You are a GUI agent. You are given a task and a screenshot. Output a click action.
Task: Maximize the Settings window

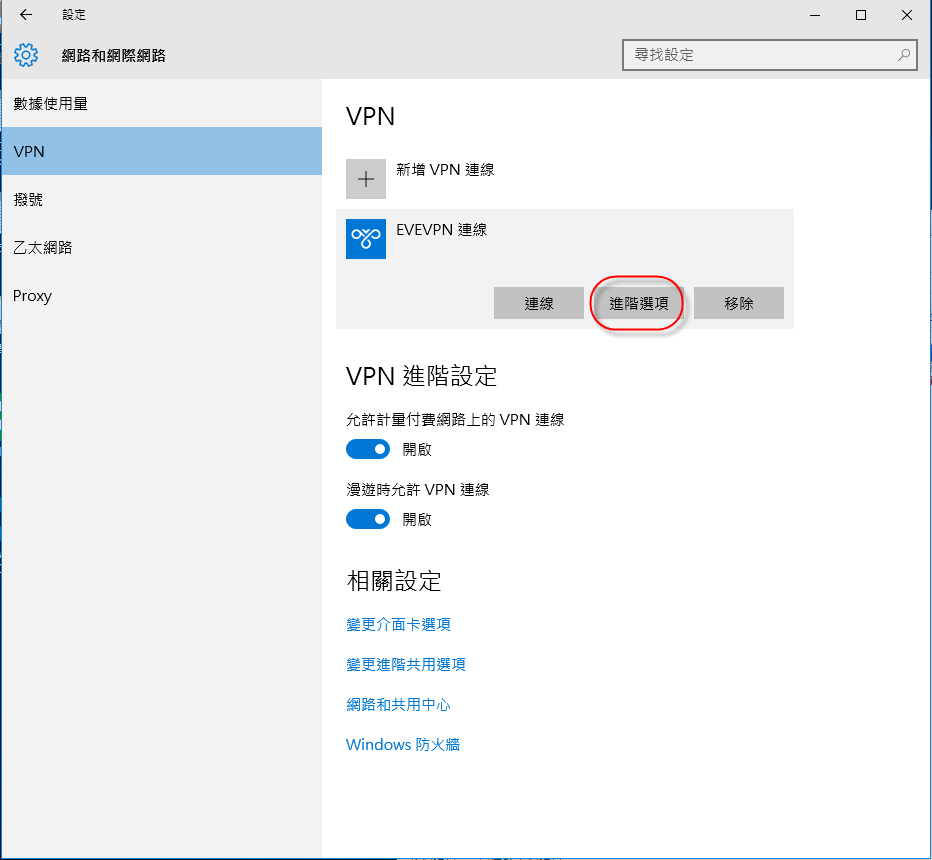[x=860, y=15]
